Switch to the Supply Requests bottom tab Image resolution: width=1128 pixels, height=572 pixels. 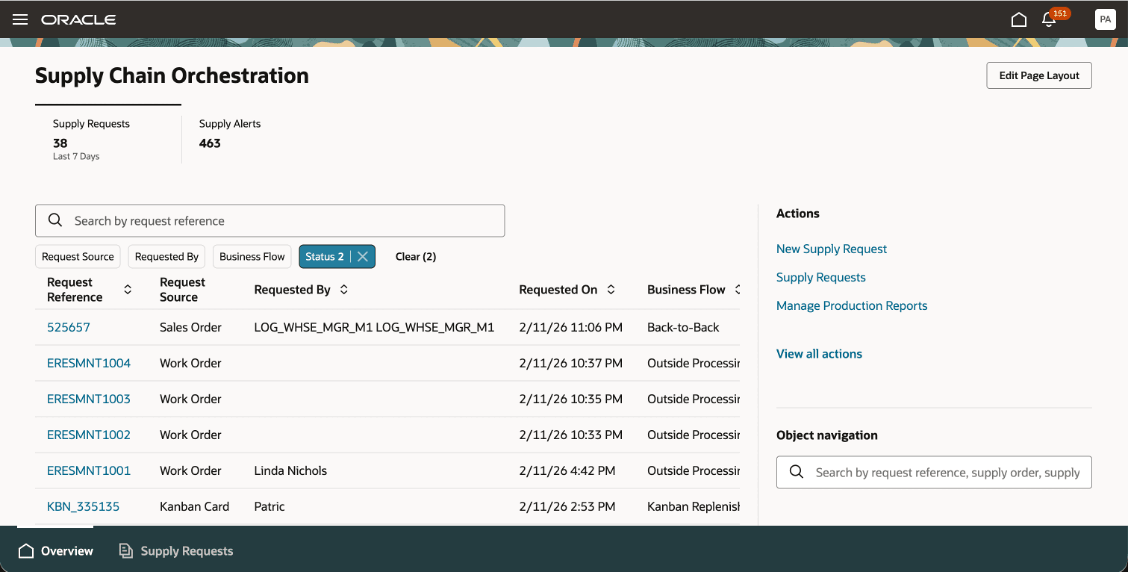176,550
